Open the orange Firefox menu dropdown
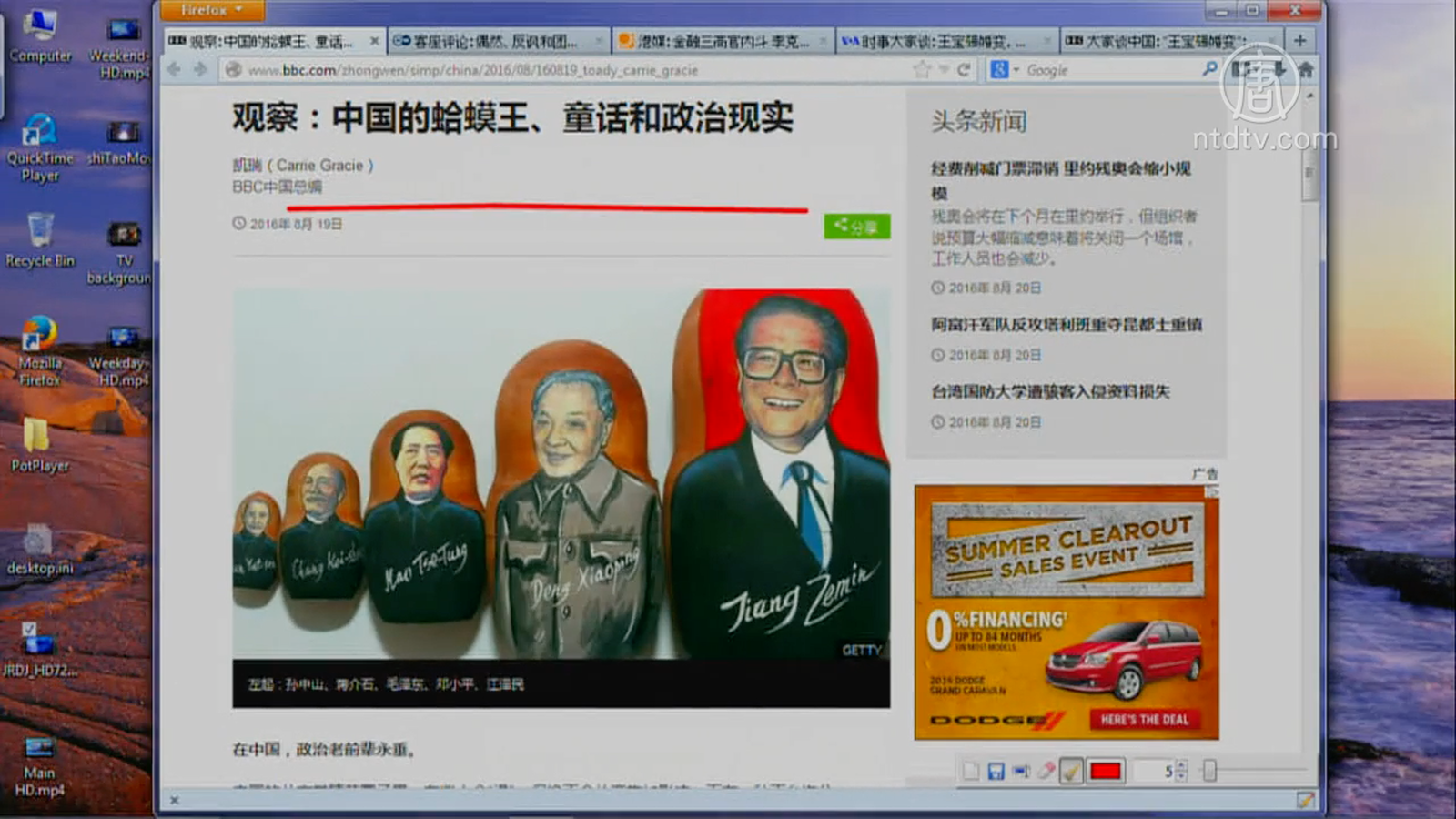This screenshot has height=819, width=1456. click(212, 10)
